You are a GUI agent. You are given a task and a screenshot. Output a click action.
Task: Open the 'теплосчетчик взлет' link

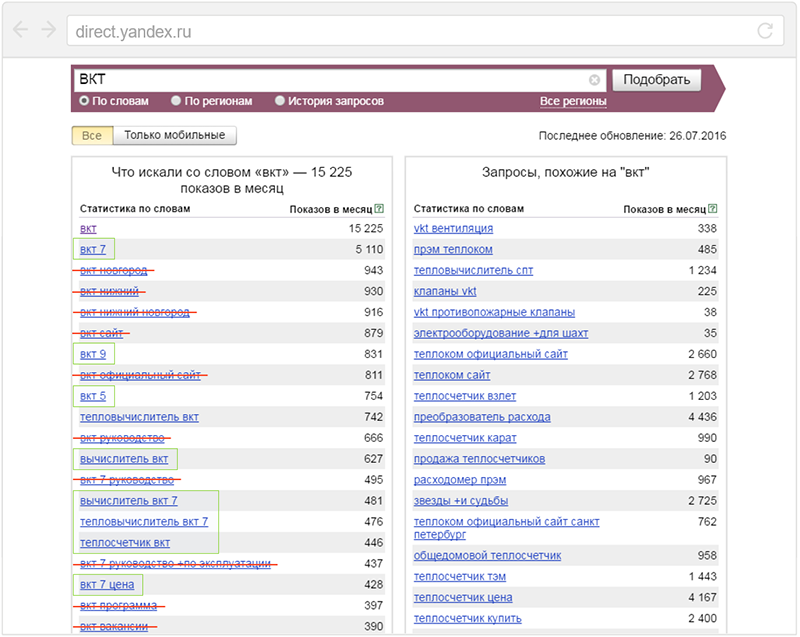(465, 396)
